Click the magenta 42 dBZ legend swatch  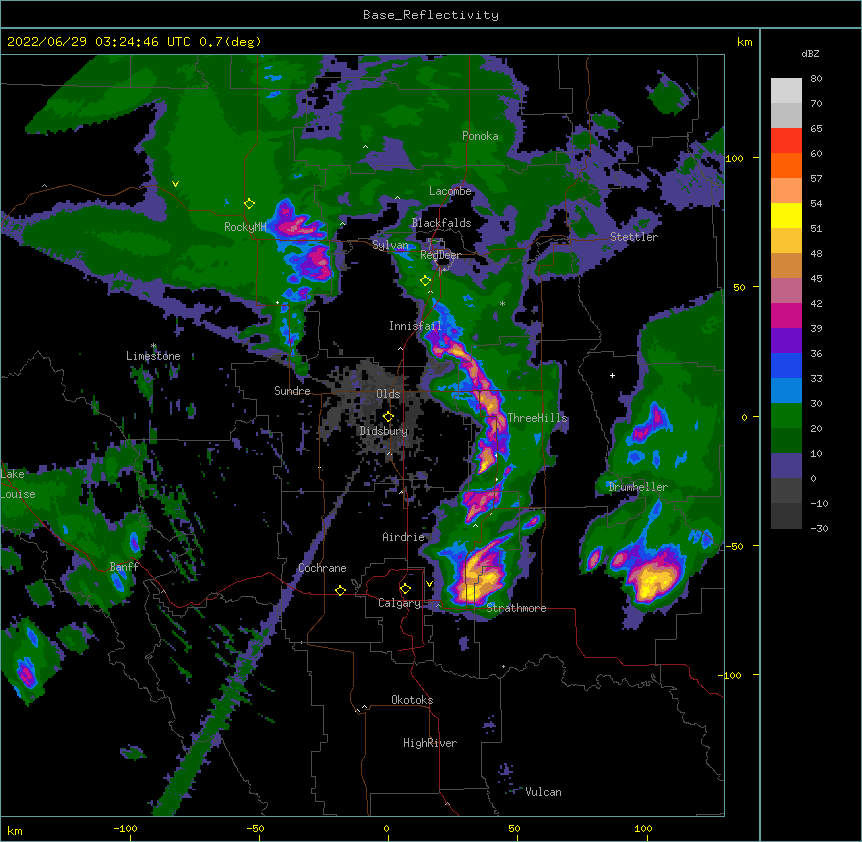(786, 315)
